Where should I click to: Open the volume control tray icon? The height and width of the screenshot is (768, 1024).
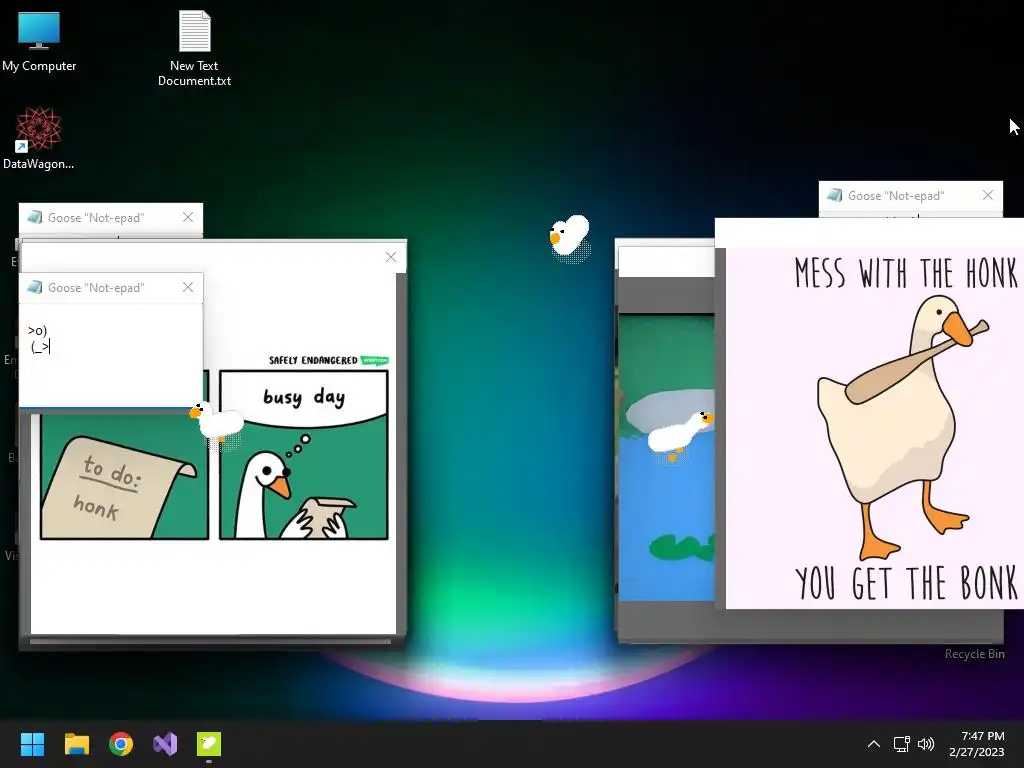pyautogui.click(x=926, y=744)
